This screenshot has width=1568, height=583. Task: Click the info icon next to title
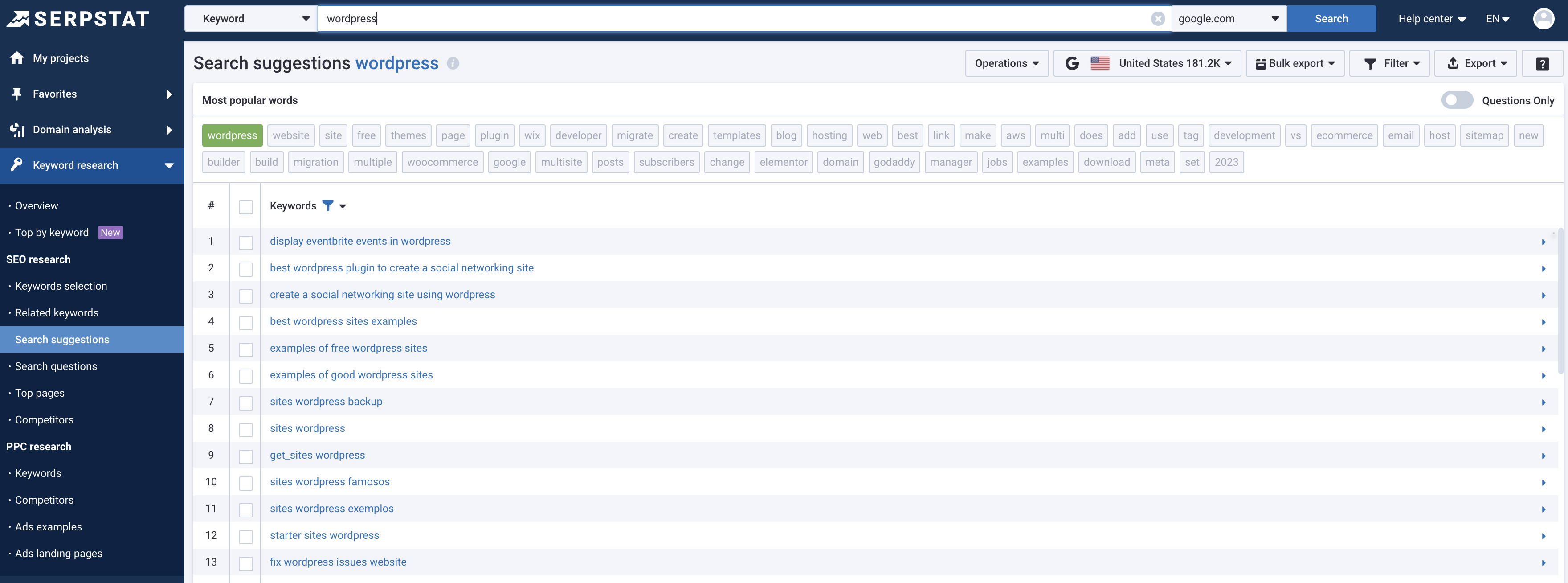point(453,63)
